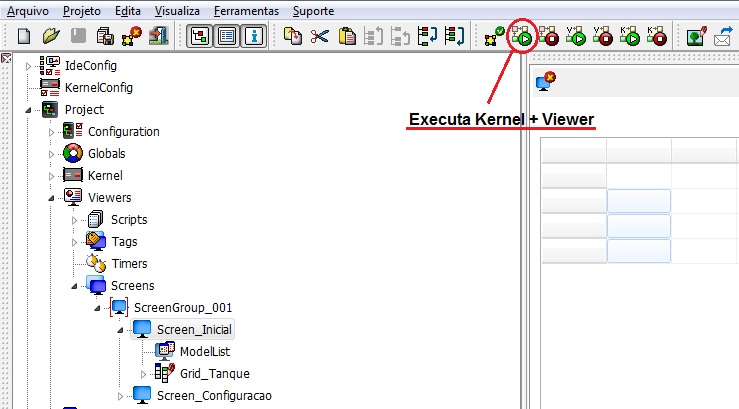Select the Globals item
739x409 pixels.
coord(107,154)
